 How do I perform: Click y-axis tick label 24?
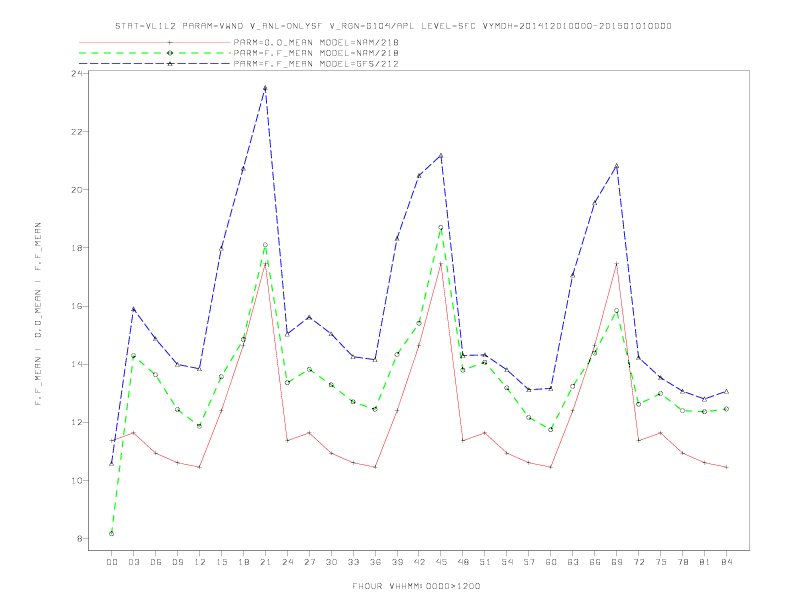coord(77,74)
